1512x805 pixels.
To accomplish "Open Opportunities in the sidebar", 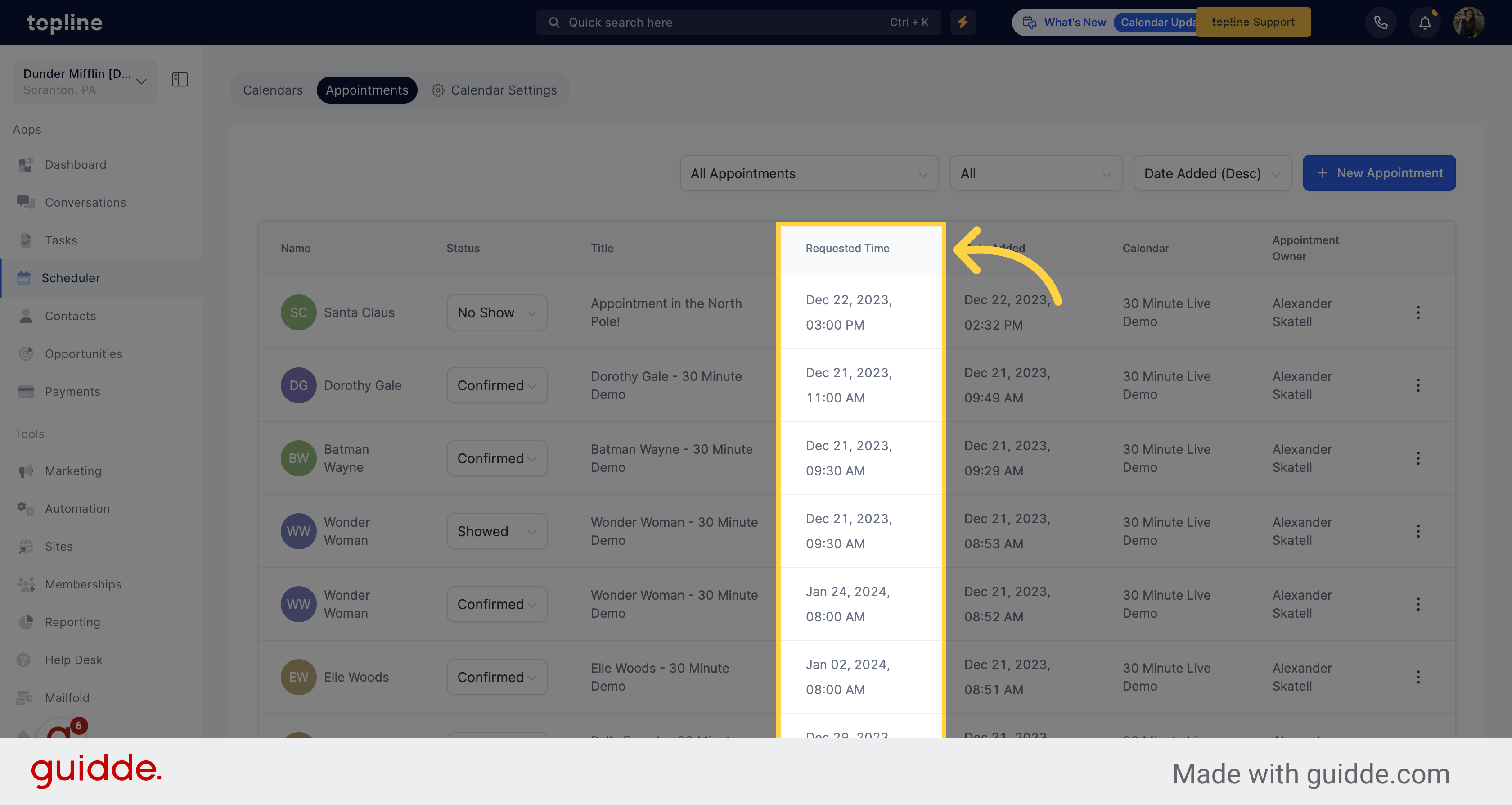I will (x=83, y=354).
